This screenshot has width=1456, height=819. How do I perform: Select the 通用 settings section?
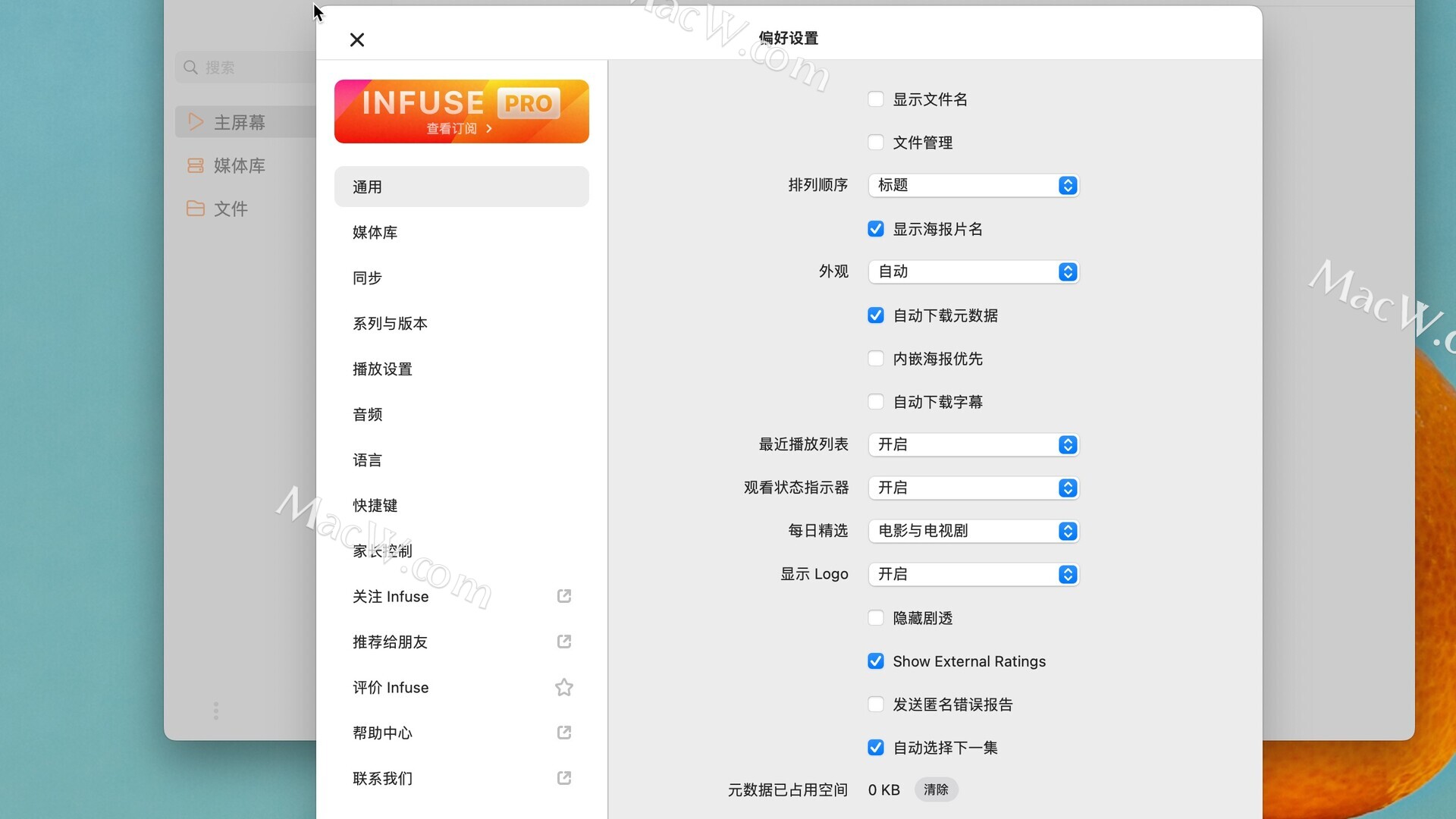point(461,187)
